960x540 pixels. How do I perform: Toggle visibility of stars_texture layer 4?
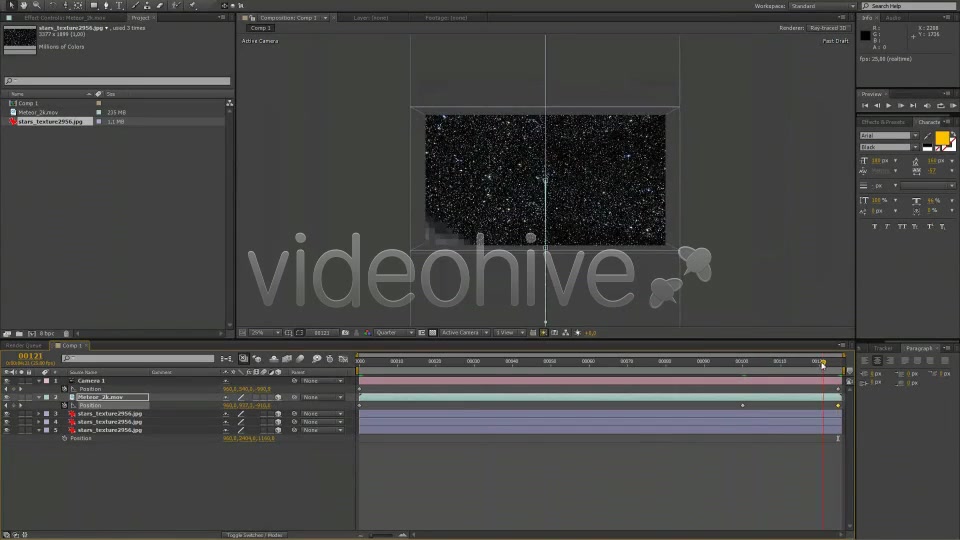(7, 422)
